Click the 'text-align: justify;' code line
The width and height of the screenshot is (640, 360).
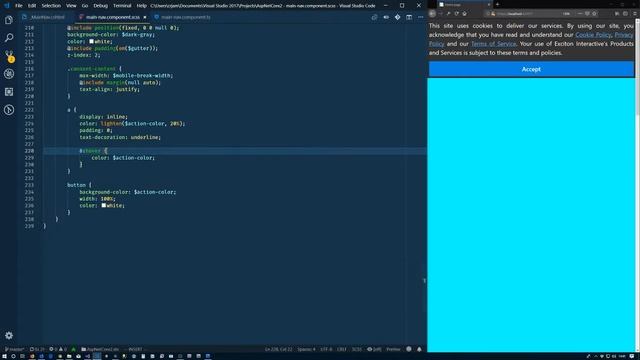click(x=109, y=89)
